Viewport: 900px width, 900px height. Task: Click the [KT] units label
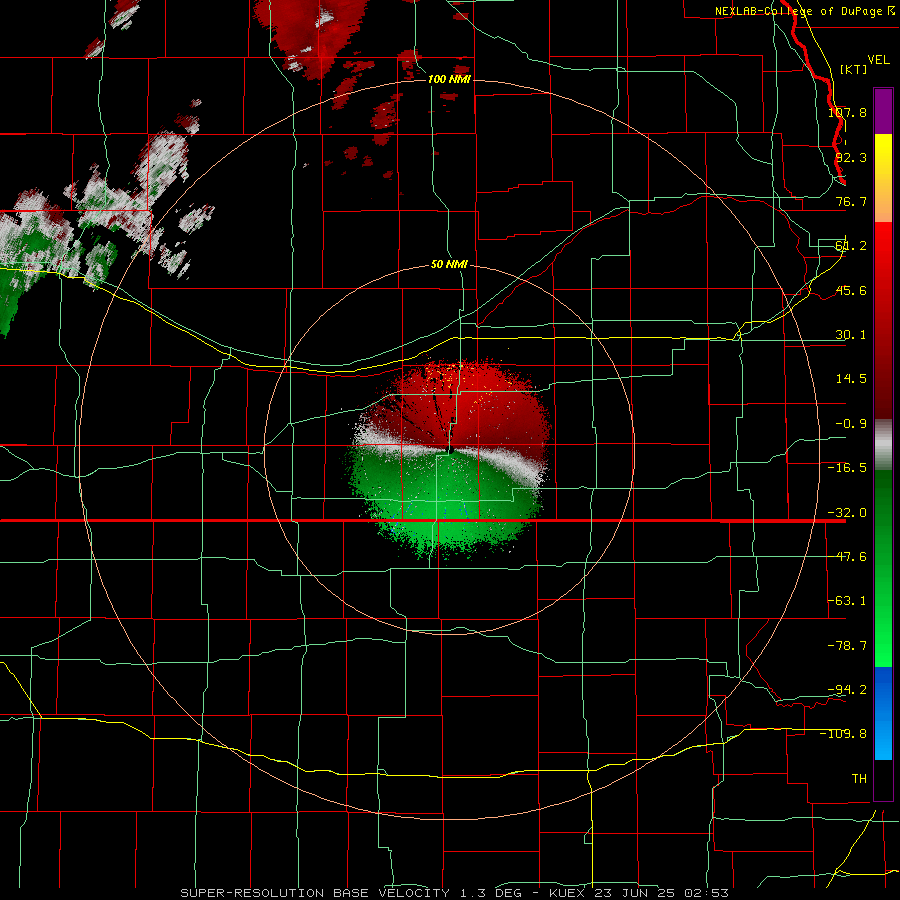(854, 69)
